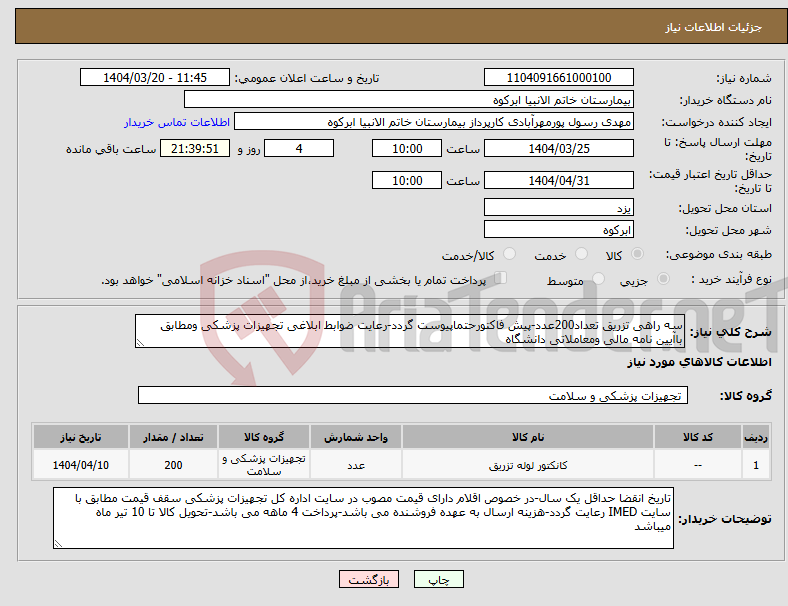Click the طبقه بندی موضوعی label

719,255
